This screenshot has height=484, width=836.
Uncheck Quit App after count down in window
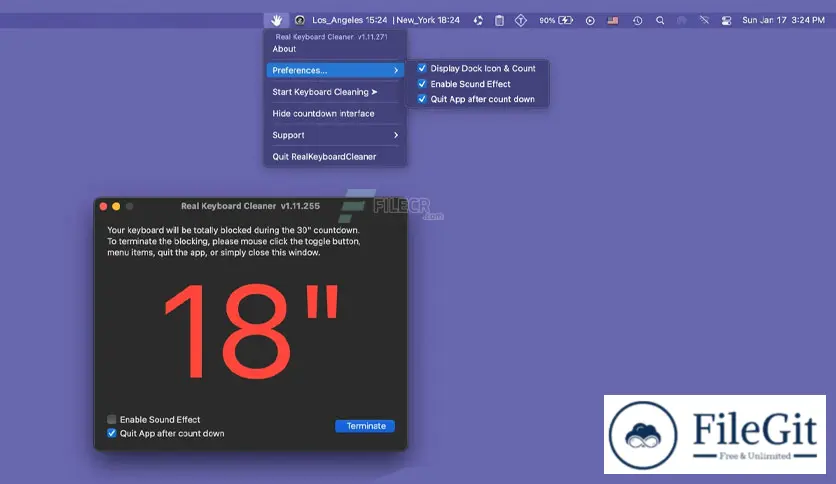111,433
